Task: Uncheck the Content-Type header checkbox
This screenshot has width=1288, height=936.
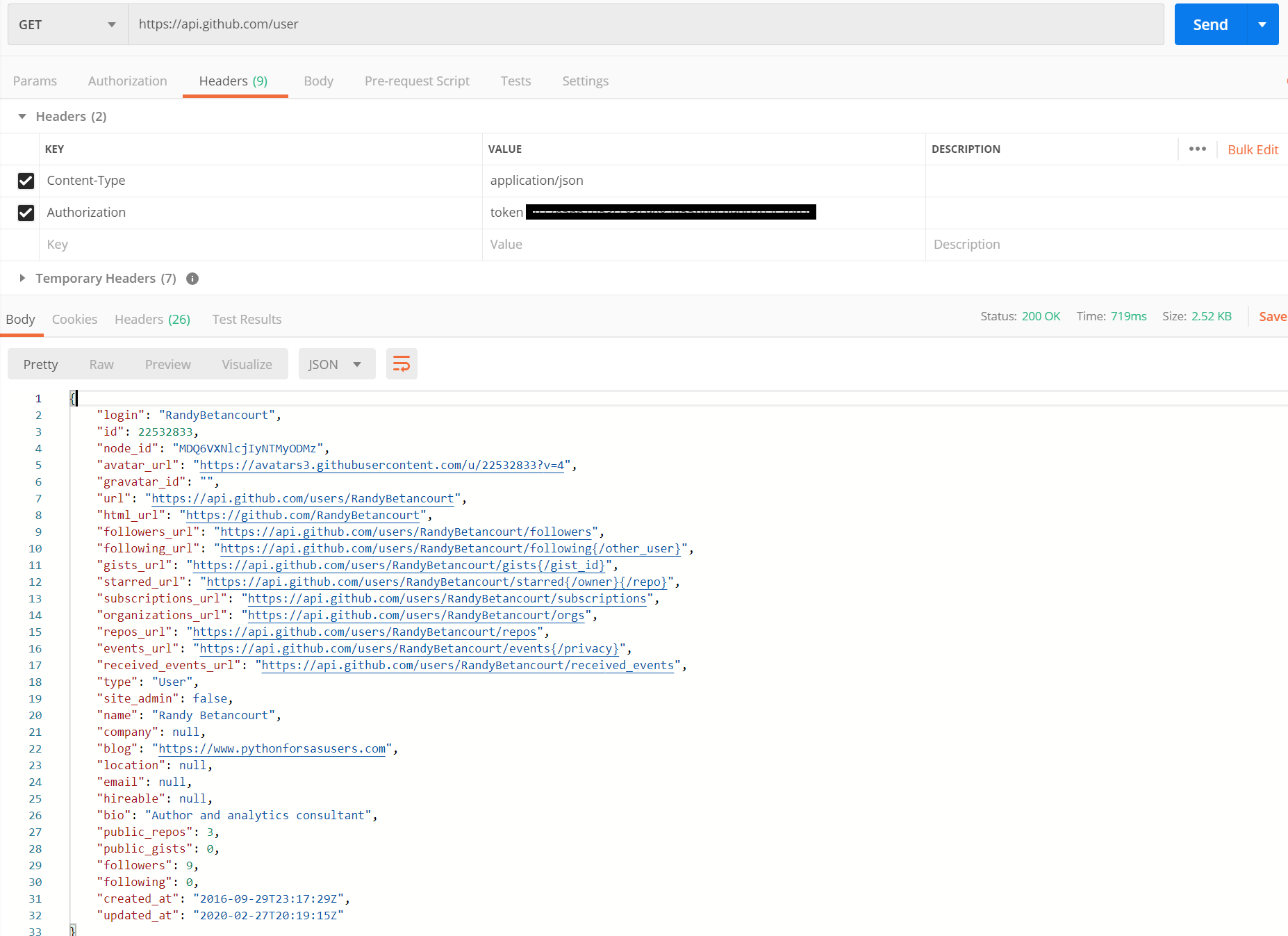Action: point(26,181)
